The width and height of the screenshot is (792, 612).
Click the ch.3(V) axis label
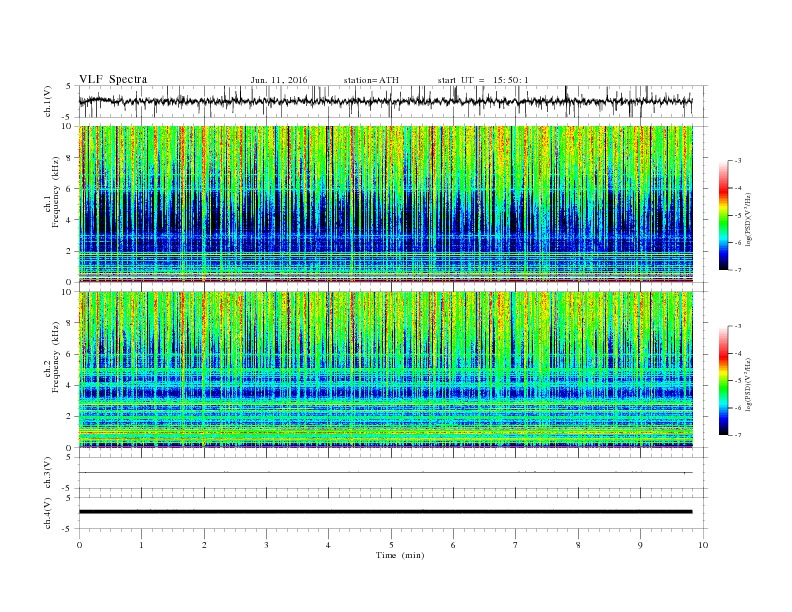coord(48,473)
